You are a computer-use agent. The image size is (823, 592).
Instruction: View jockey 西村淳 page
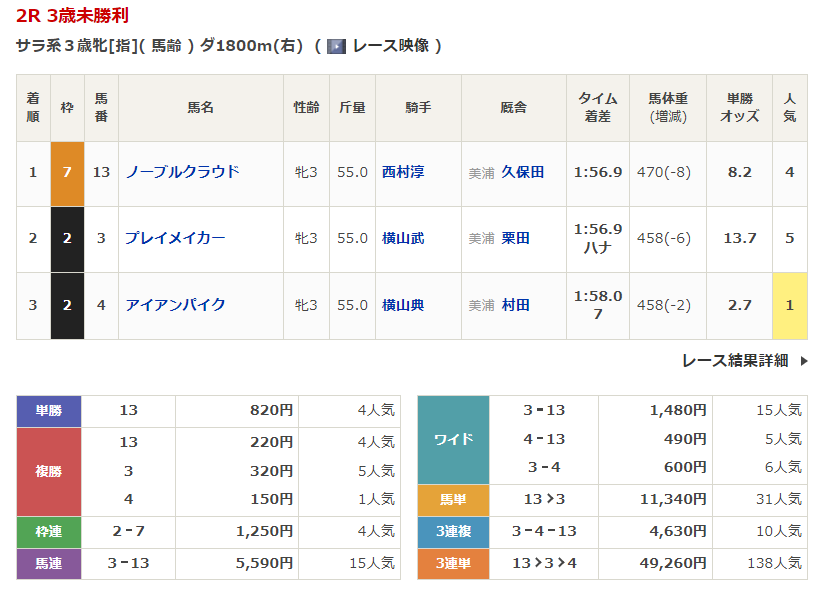coord(403,172)
